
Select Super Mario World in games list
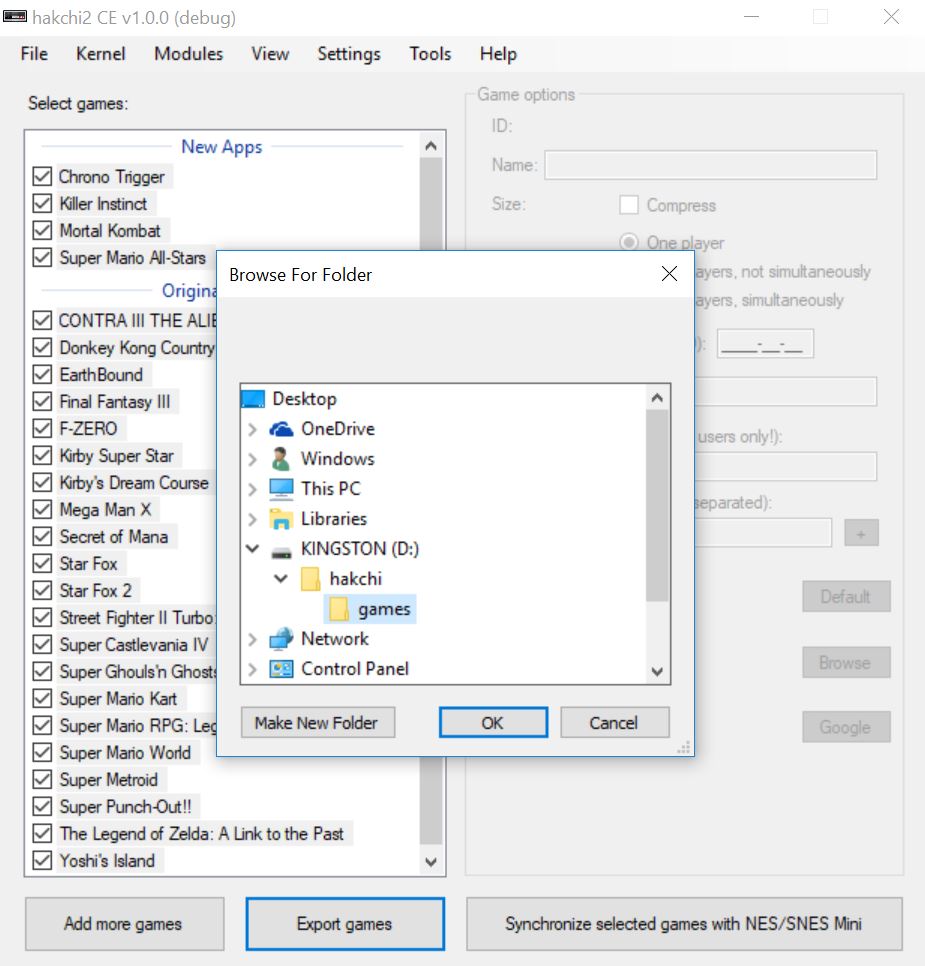(125, 753)
